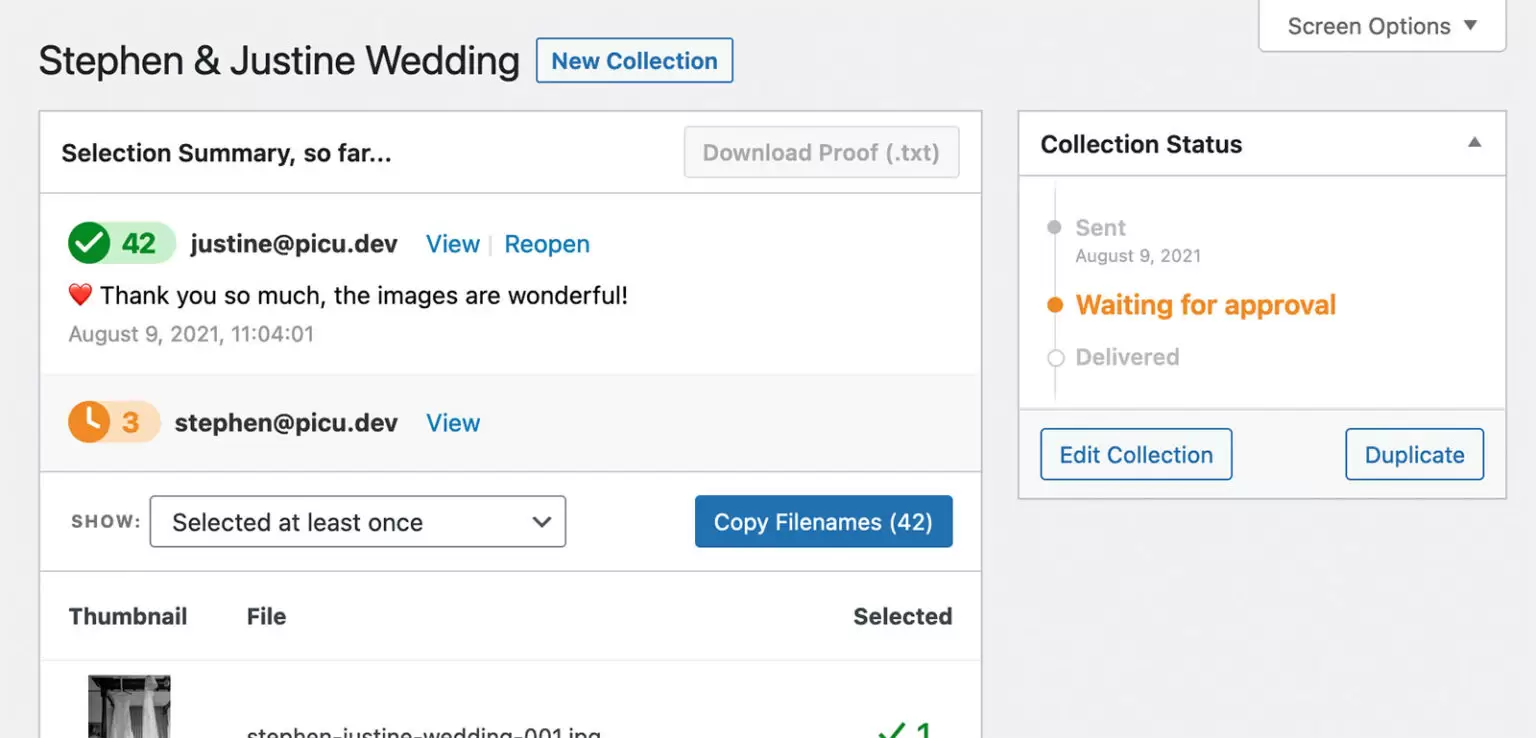The width and height of the screenshot is (1536, 738).
Task: Click the File column header
Action: (266, 616)
